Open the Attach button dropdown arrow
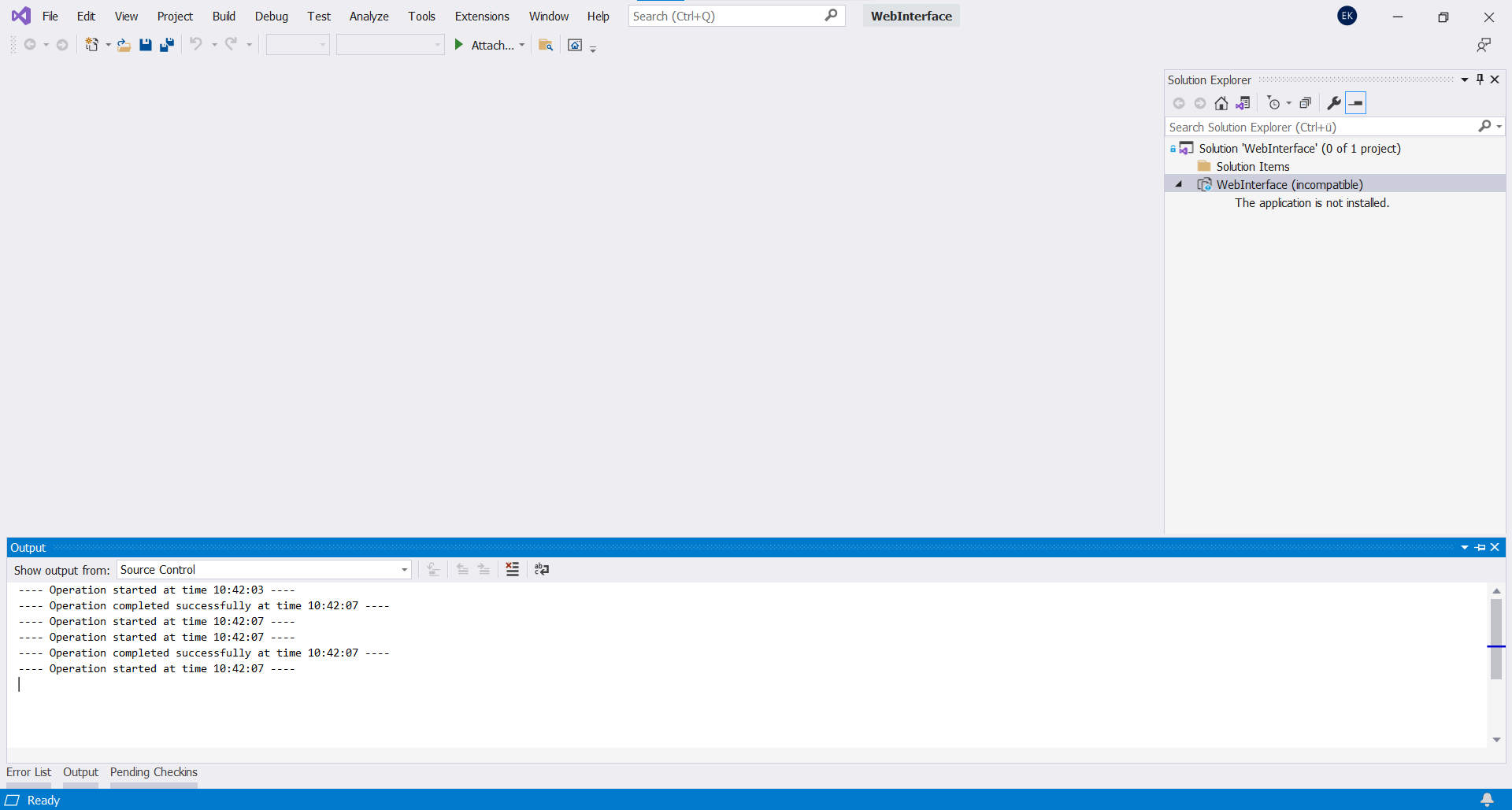 pos(522,45)
